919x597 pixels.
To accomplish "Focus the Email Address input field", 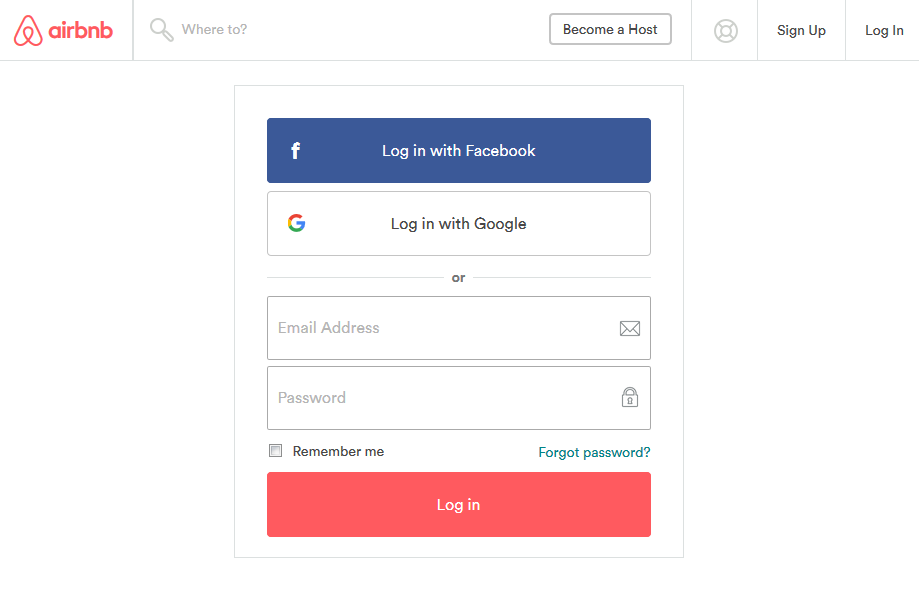I will (x=440, y=328).
